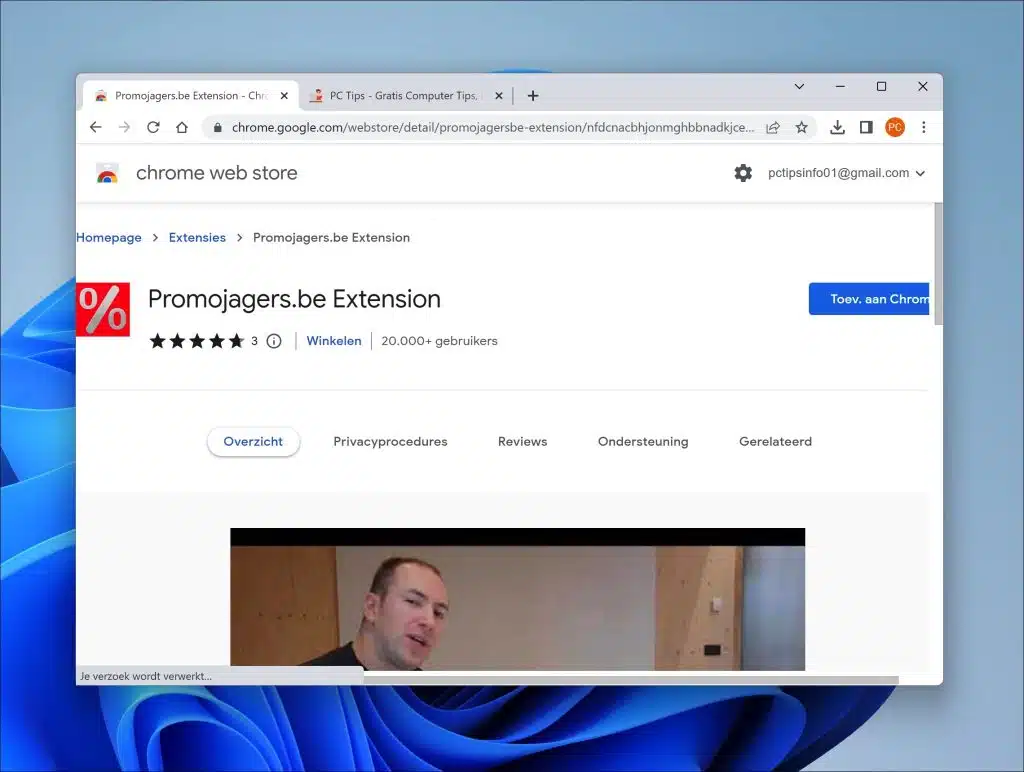Maximize the Chrome window
Screen dimensions: 1024x772
(882, 86)
